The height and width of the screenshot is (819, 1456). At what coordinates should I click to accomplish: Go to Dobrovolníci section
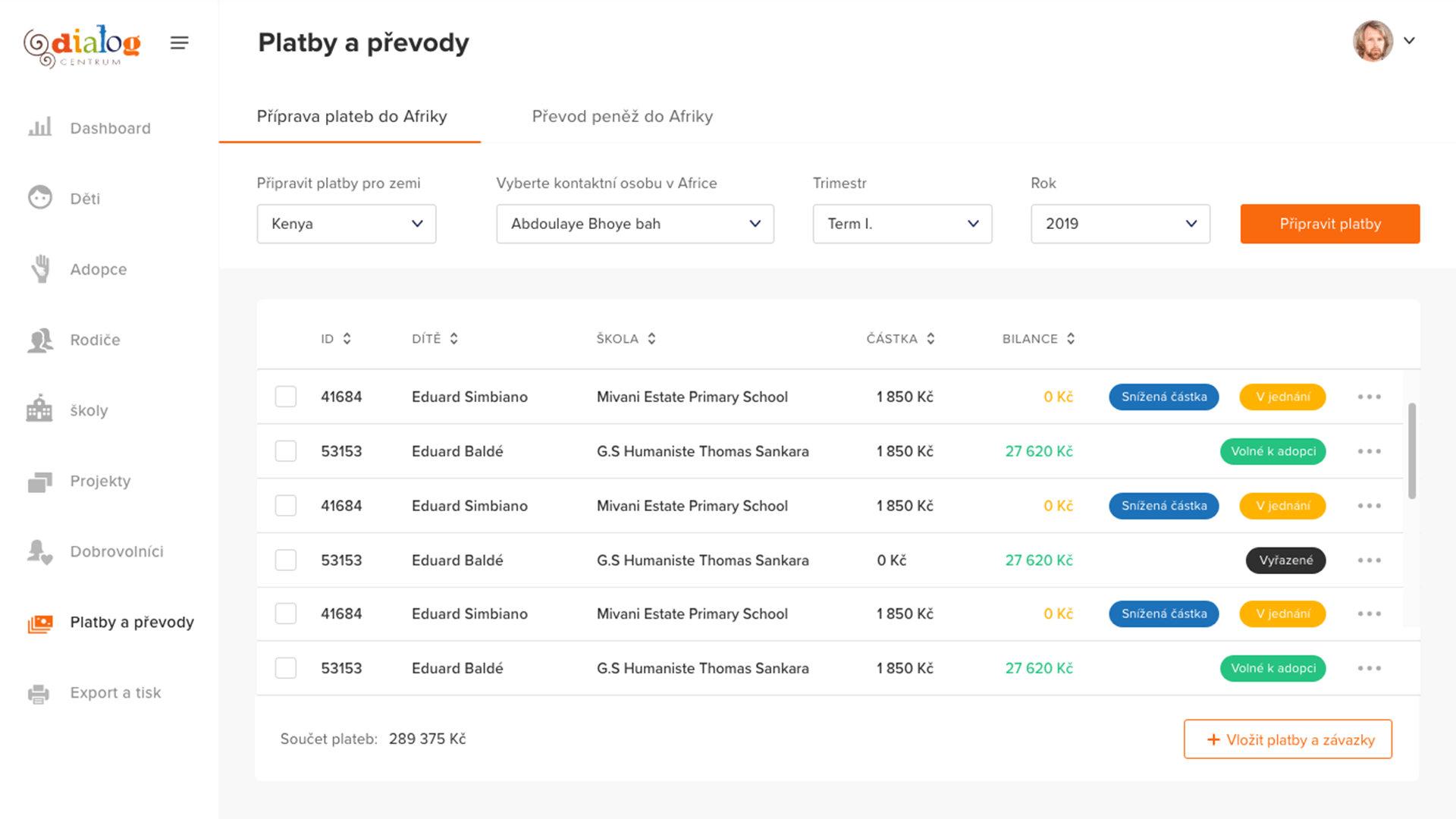pyautogui.click(x=117, y=551)
